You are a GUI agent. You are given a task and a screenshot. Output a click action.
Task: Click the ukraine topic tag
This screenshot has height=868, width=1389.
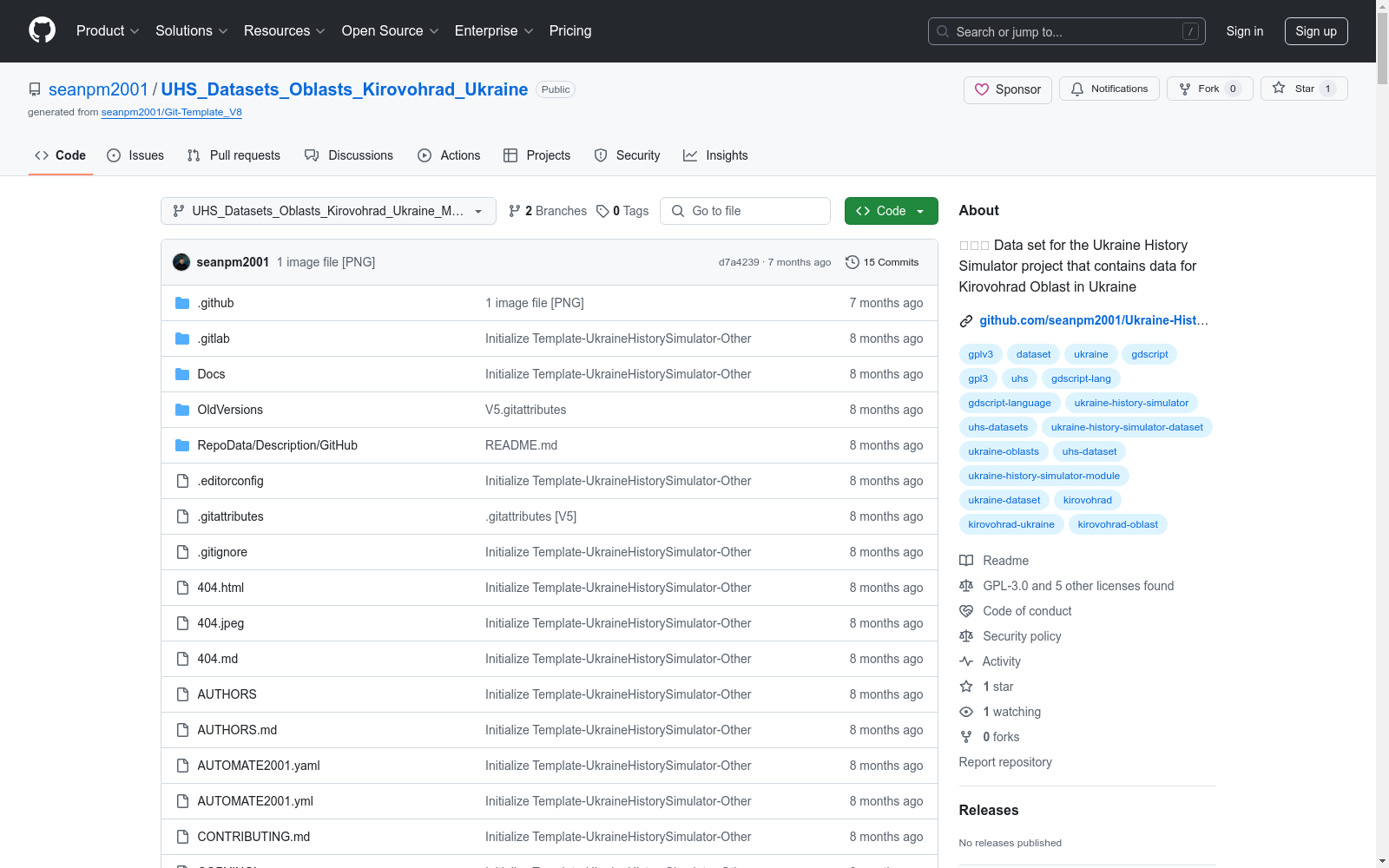1091,354
